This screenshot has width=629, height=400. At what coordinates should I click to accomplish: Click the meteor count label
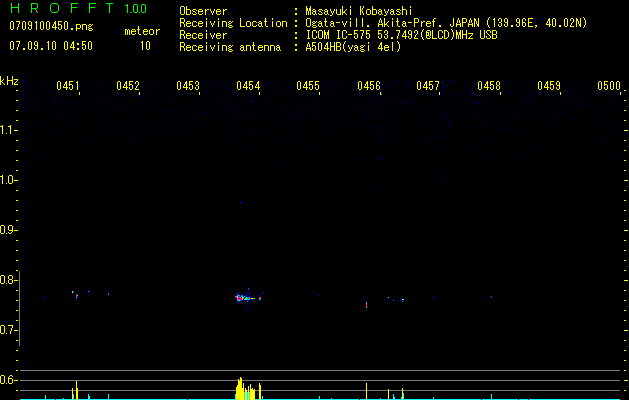point(142,31)
